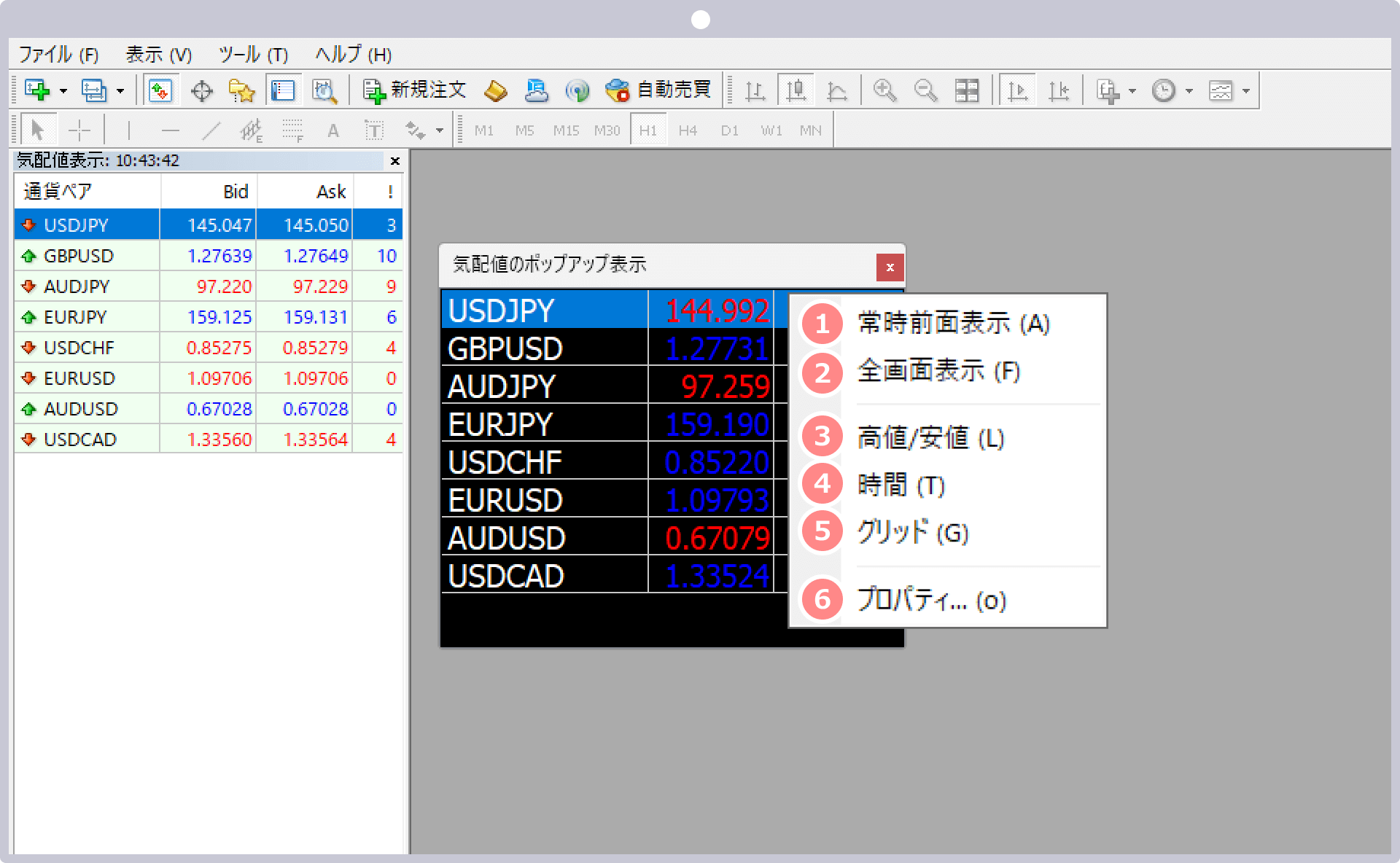The height and width of the screenshot is (863, 1400).
Task: Switch to H1 timeframe
Action: [x=648, y=130]
